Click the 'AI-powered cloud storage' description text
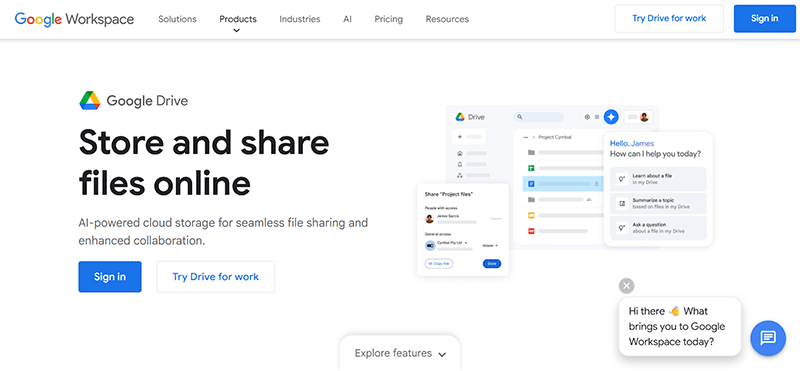 pos(223,232)
